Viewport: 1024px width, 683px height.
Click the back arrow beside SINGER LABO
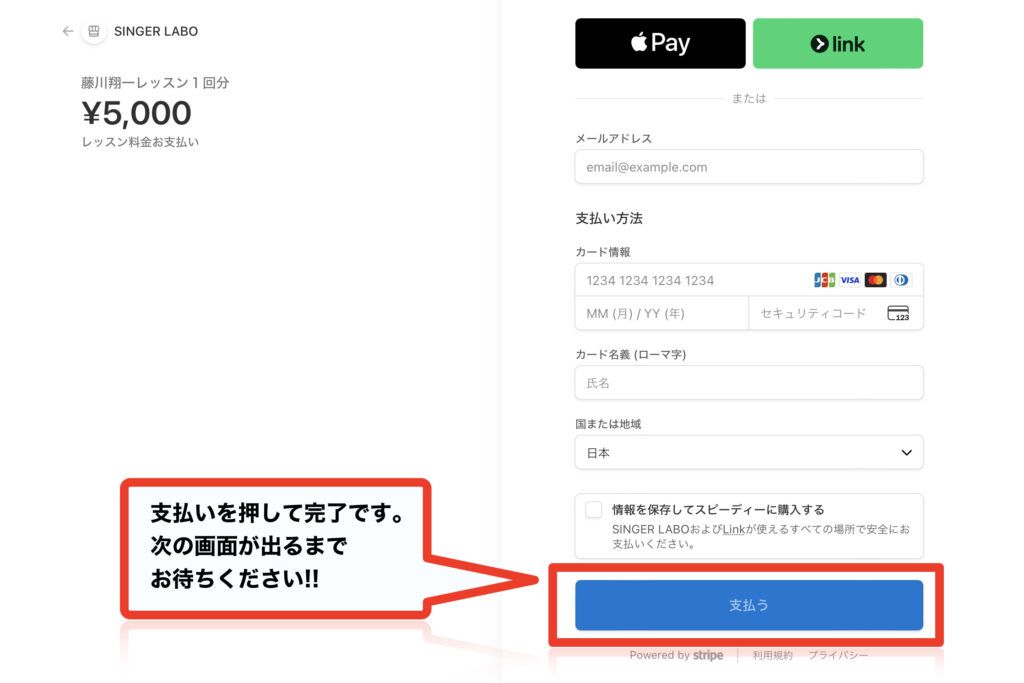68,31
